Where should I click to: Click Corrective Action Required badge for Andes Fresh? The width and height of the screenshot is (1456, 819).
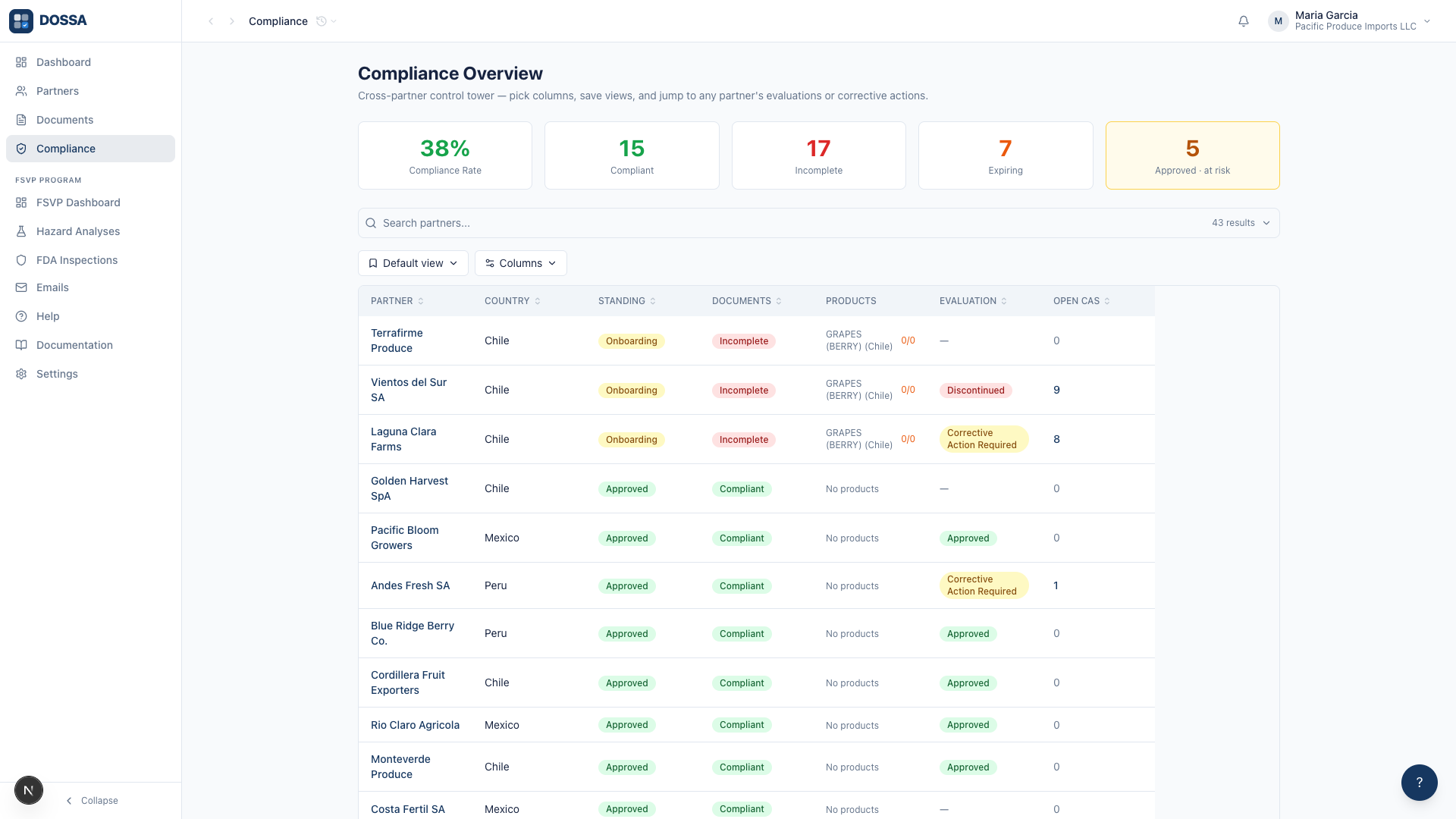(x=984, y=585)
